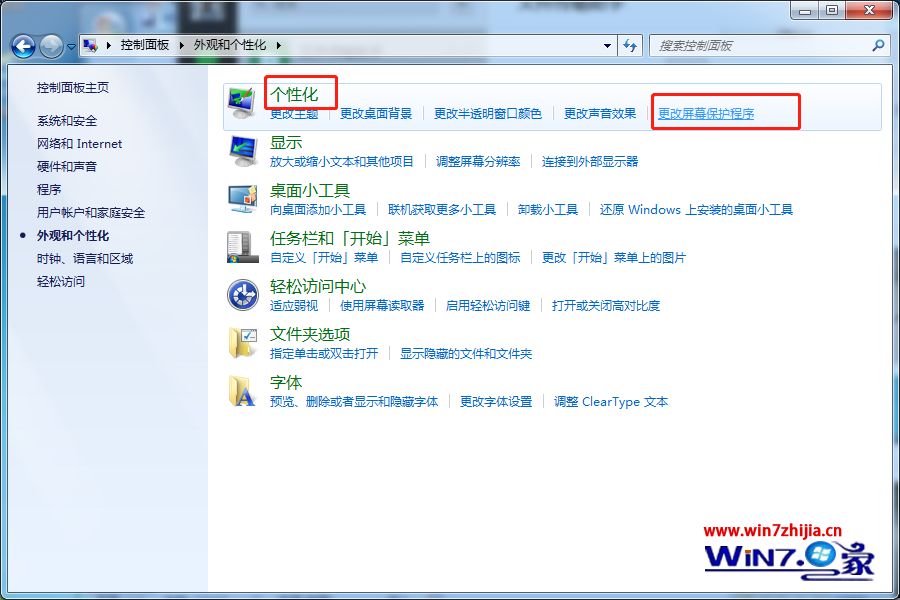Select 网络和 Internet in the sidebar
Screen dimensions: 900x600
tap(79, 144)
